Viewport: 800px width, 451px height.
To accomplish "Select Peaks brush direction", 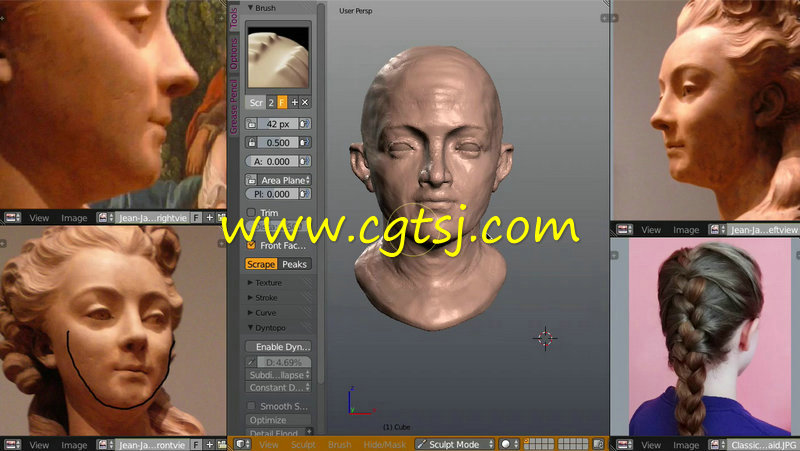I will 294,264.
